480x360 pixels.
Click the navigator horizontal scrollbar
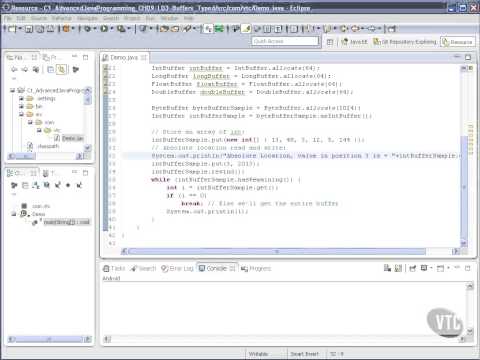(26, 156)
